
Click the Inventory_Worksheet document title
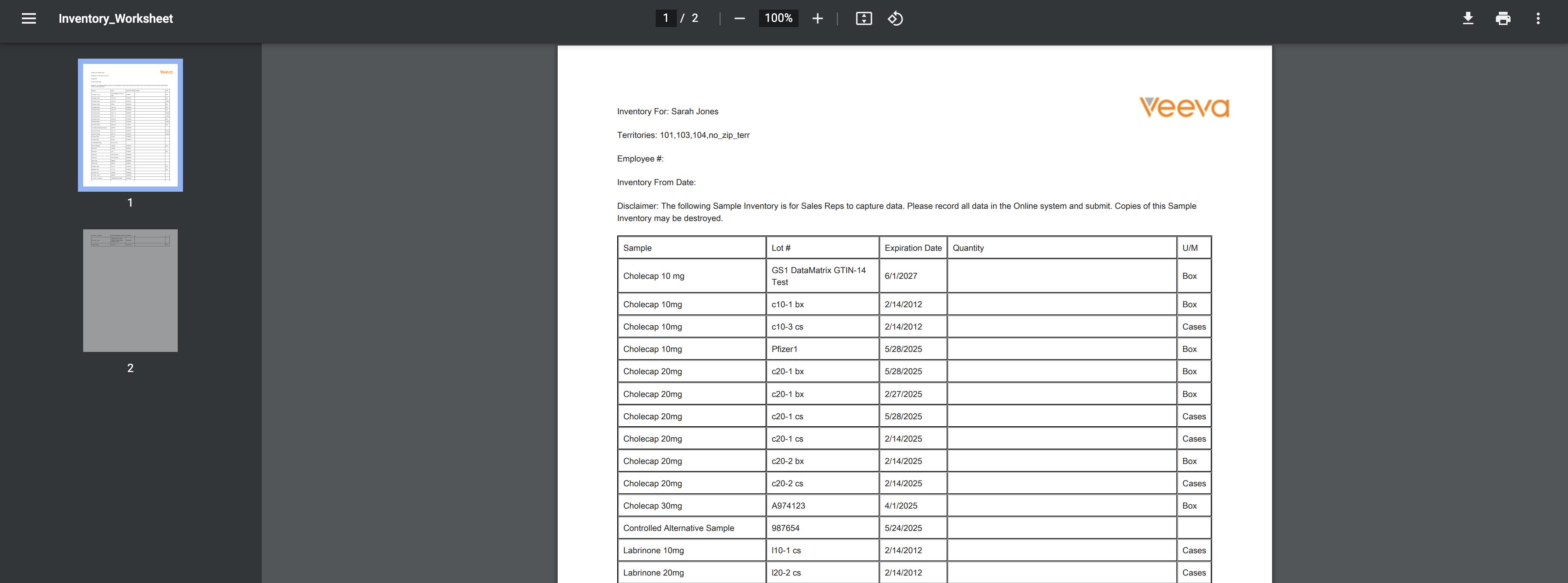[116, 18]
